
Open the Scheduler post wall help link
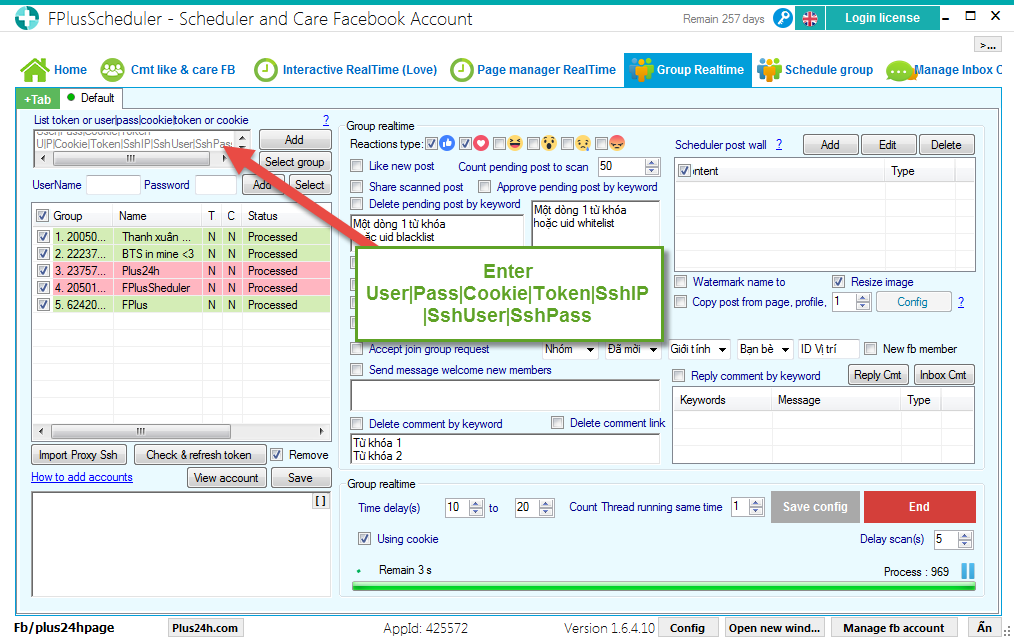pyautogui.click(x=779, y=145)
